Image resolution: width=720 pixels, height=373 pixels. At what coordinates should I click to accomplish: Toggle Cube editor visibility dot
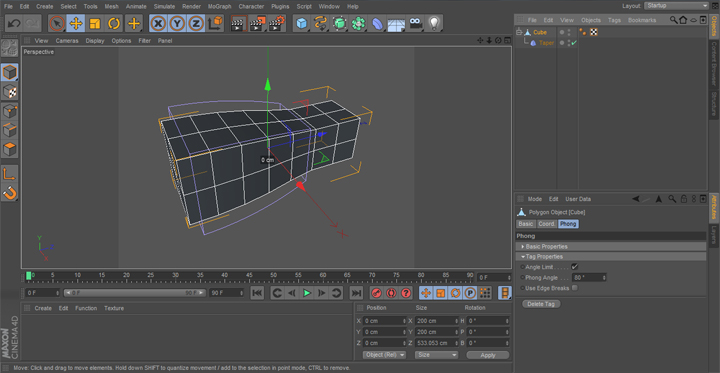[x=569, y=30]
